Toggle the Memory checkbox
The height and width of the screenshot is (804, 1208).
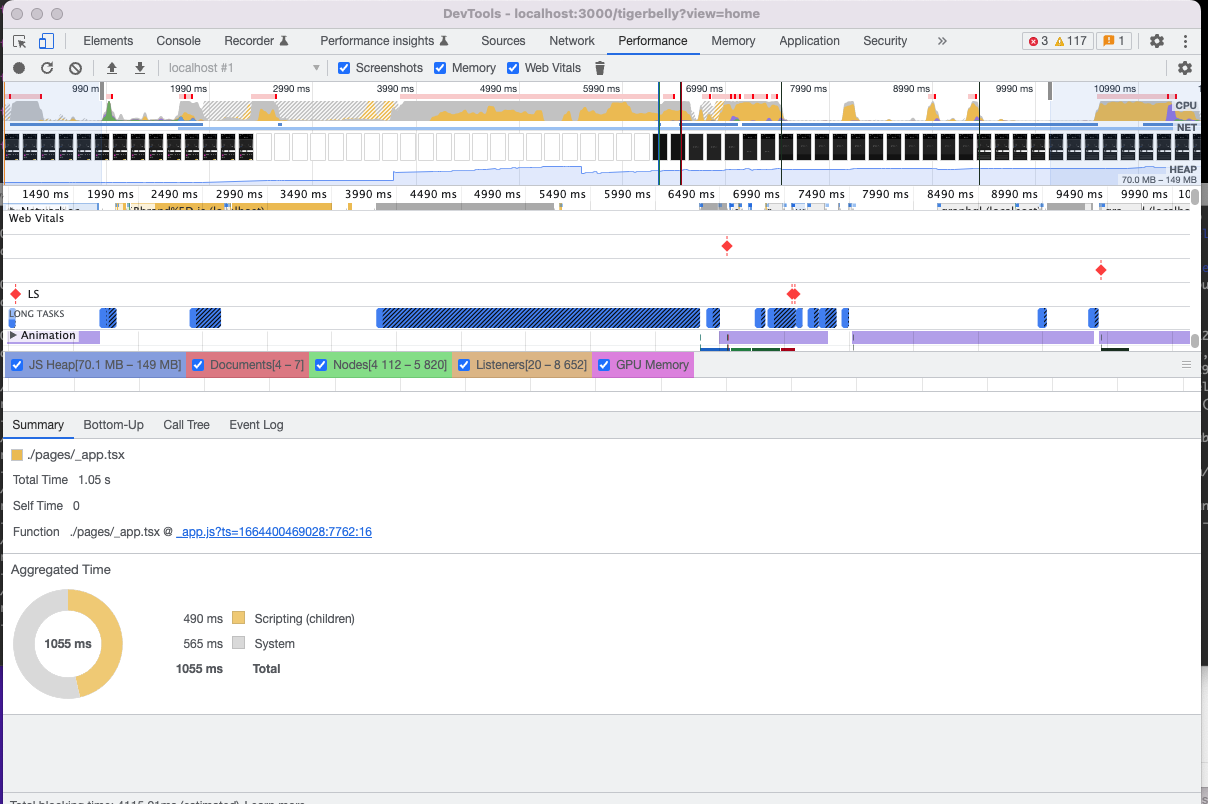point(440,68)
